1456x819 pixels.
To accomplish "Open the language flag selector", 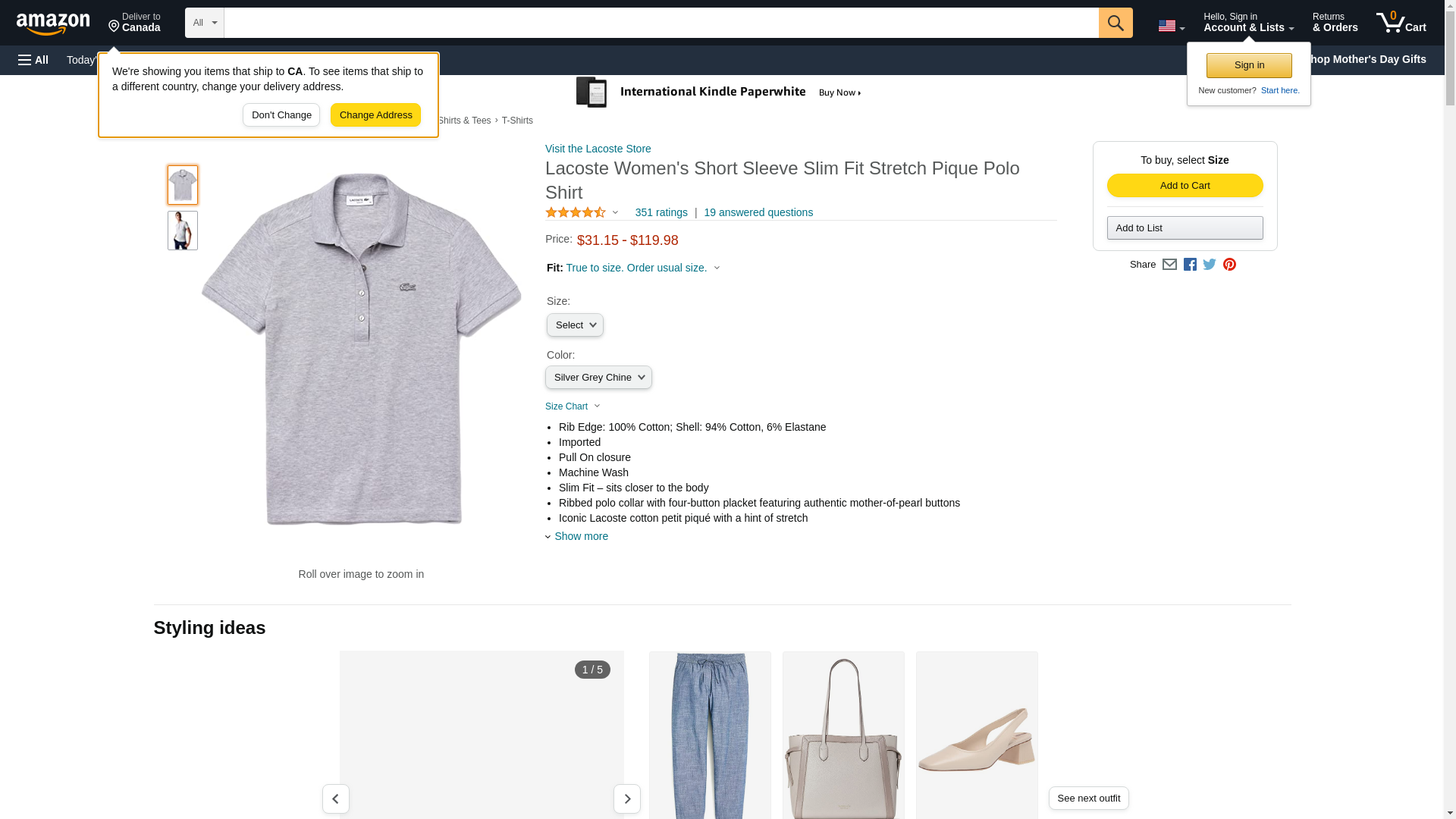I will (x=1171, y=26).
